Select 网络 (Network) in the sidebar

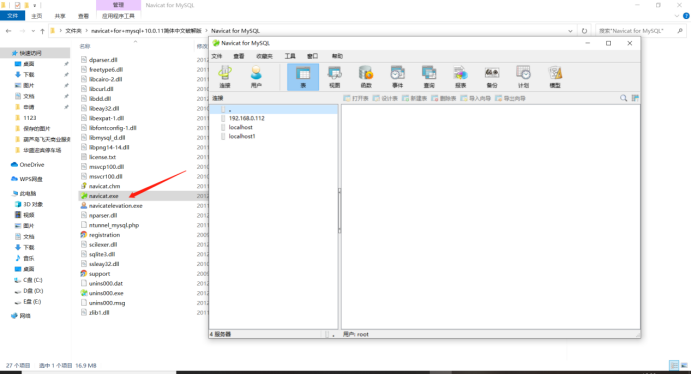26,316
